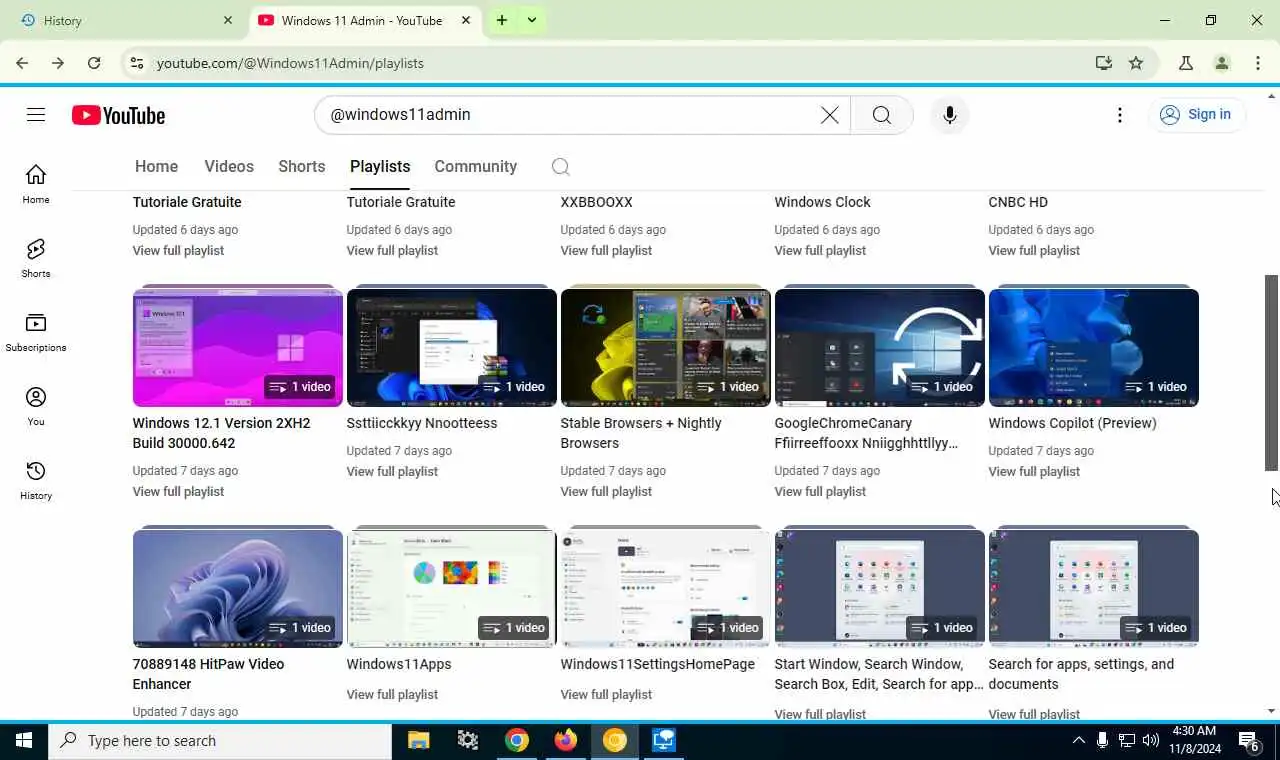Open the Windows Start button
The image size is (1280, 760).
(24, 741)
